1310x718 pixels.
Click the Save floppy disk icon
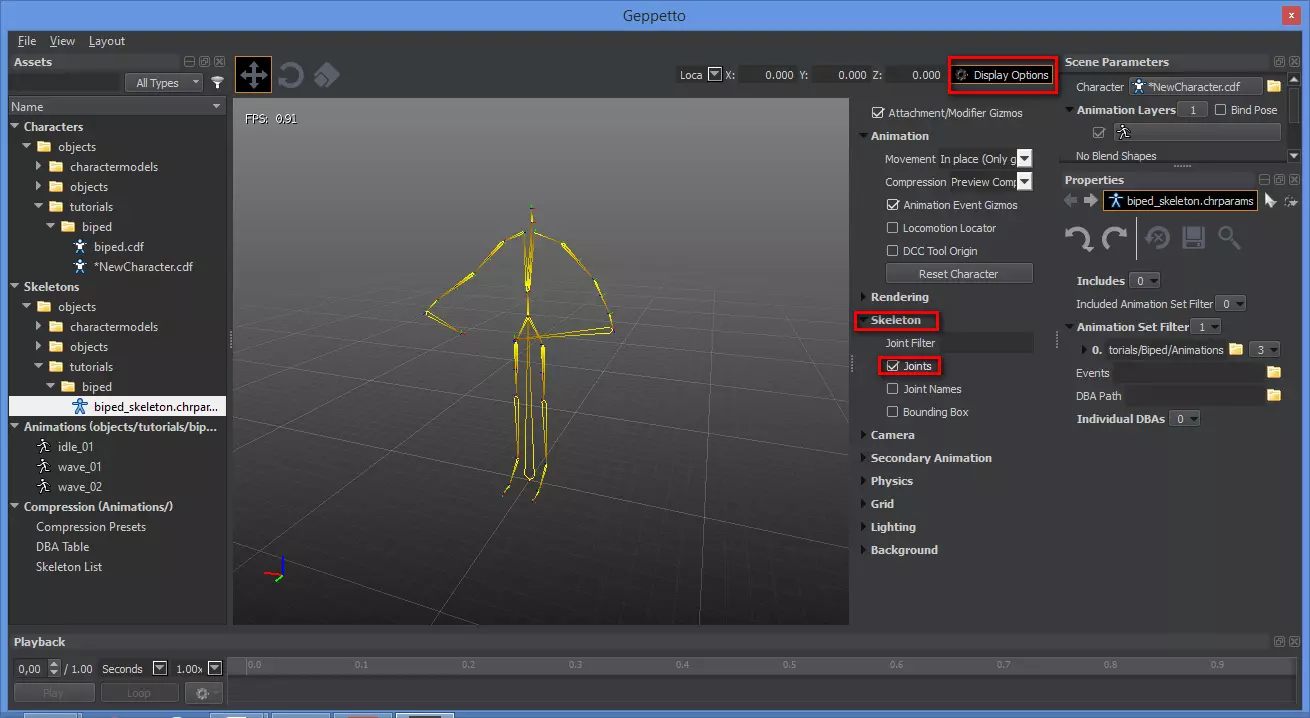pyautogui.click(x=1192, y=238)
